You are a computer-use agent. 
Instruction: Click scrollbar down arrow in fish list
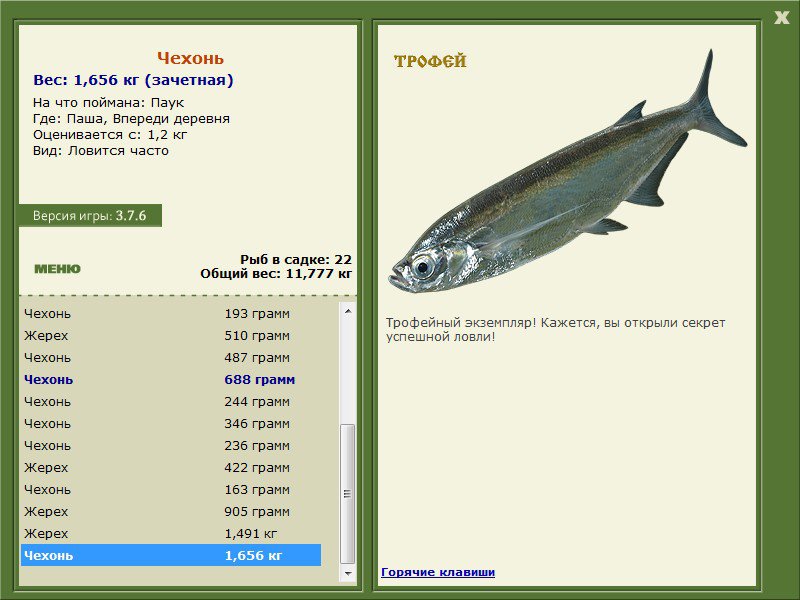pos(348,574)
